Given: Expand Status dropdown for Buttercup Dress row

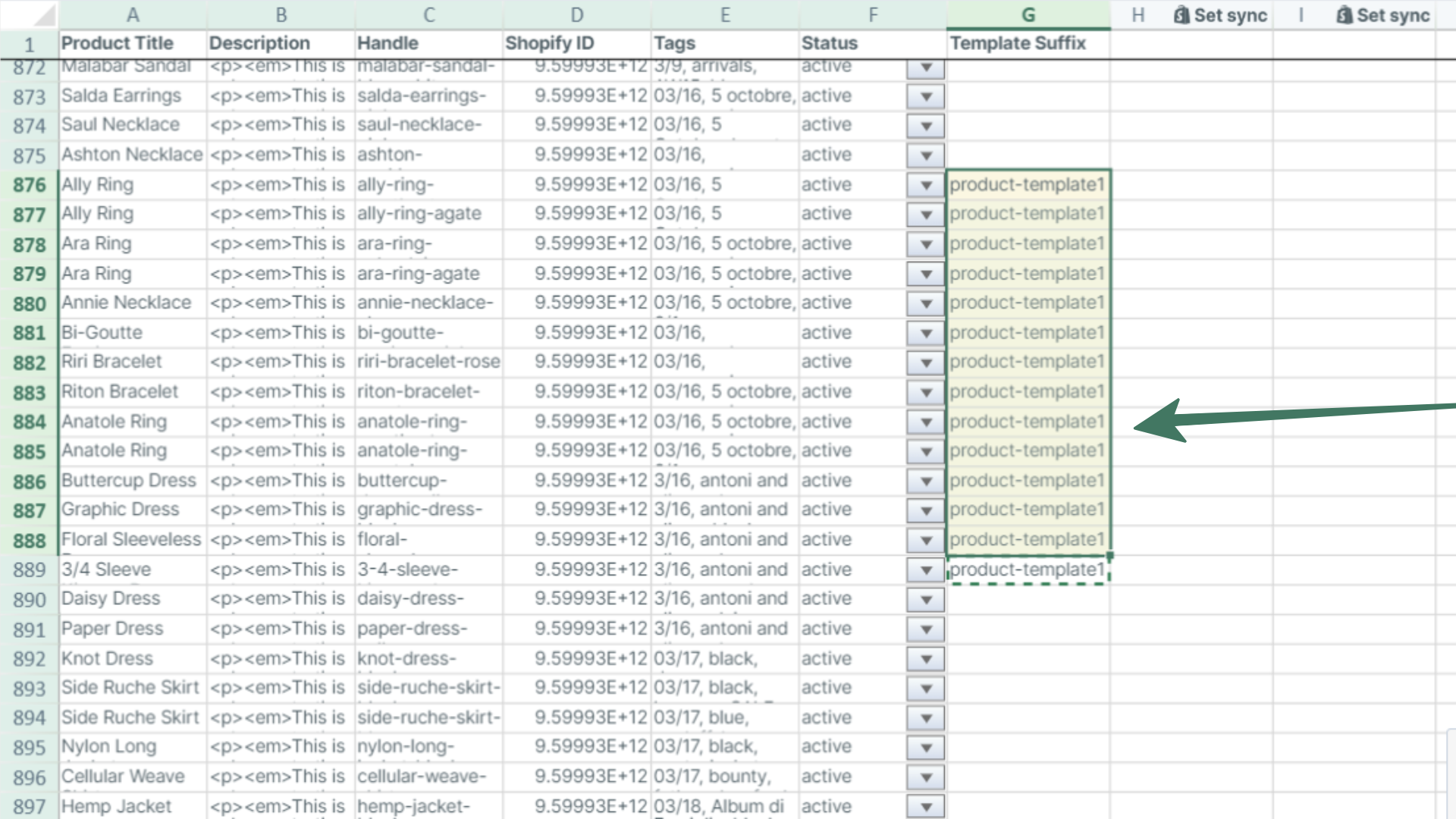Looking at the screenshot, I should pyautogui.click(x=925, y=482).
